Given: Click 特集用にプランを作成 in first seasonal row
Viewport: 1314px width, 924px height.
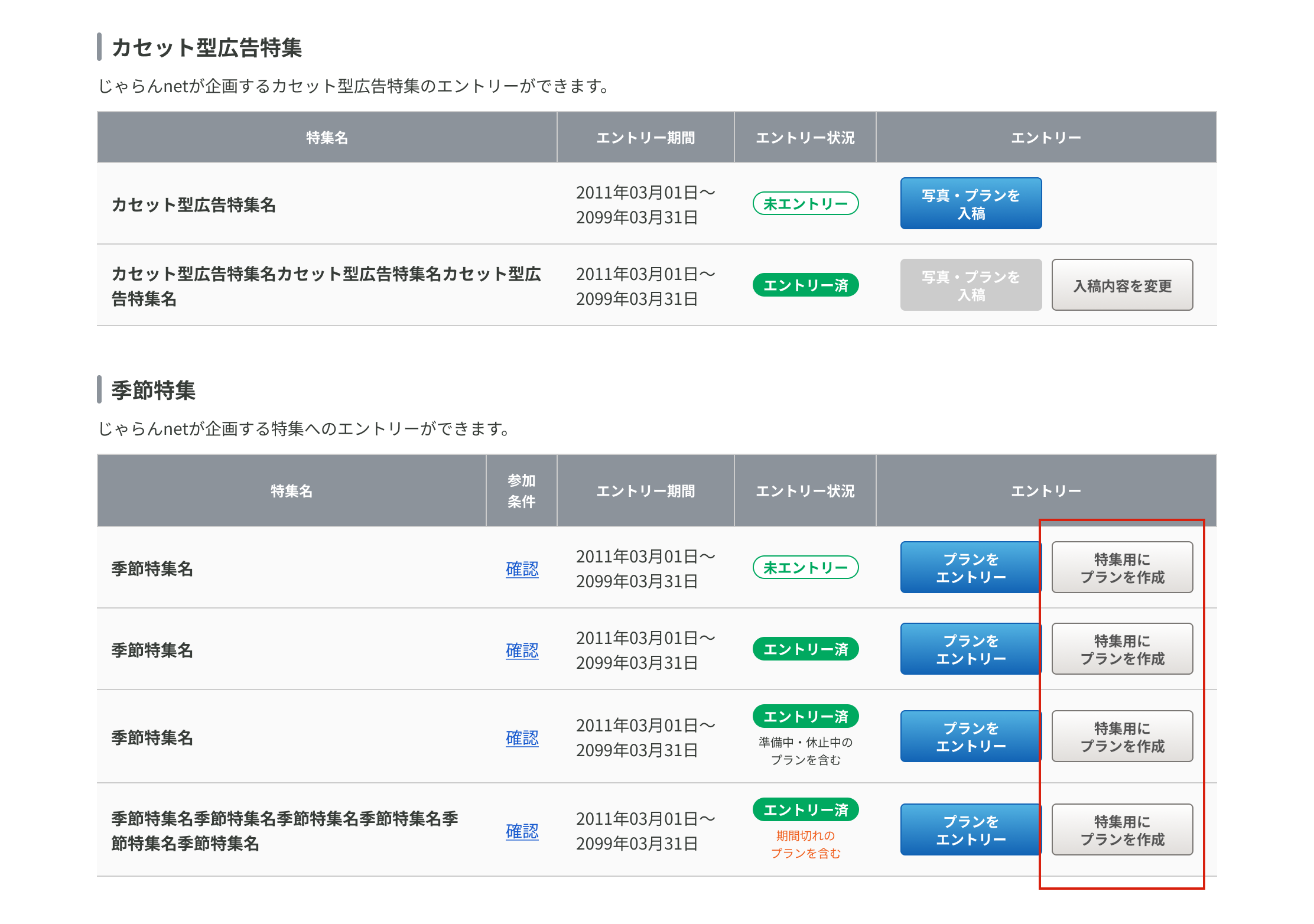Looking at the screenshot, I should tap(1121, 567).
